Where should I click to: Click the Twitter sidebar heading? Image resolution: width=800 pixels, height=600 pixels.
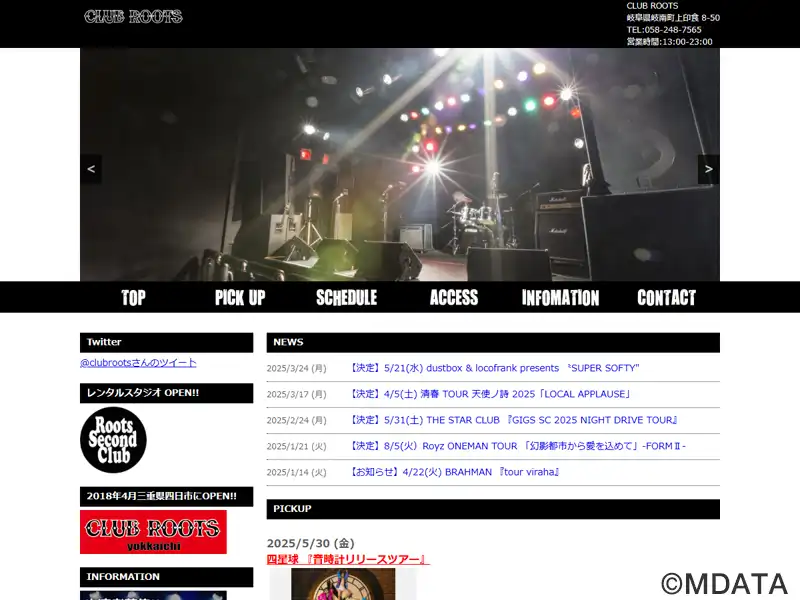166,342
